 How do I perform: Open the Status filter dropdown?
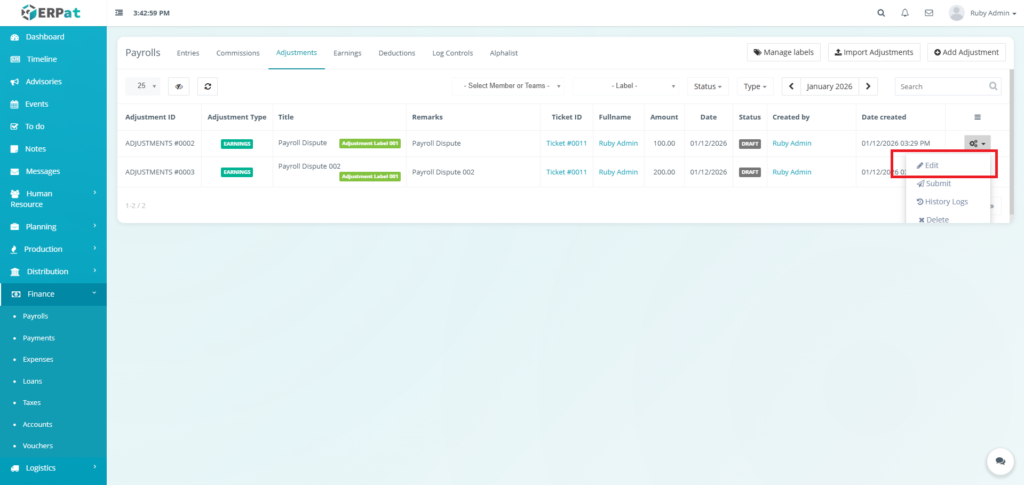[708, 86]
